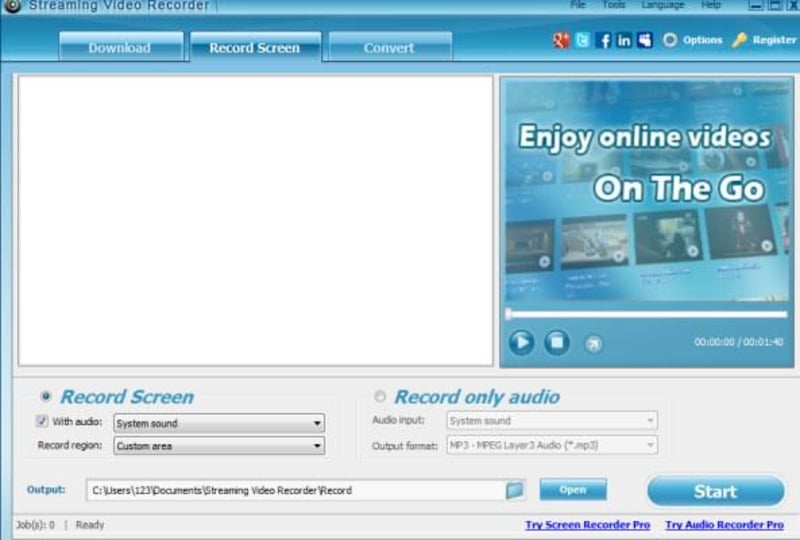Stop the preview video playback
800x540 pixels.
click(x=557, y=342)
